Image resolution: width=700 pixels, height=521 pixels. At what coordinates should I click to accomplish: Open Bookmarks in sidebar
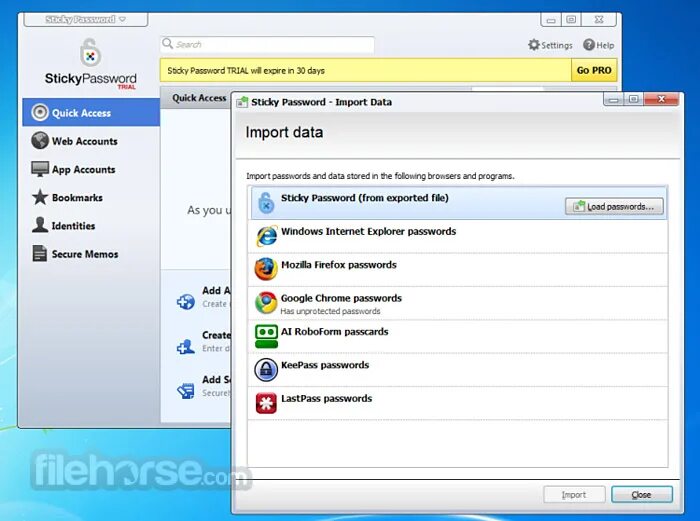[x=91, y=197]
